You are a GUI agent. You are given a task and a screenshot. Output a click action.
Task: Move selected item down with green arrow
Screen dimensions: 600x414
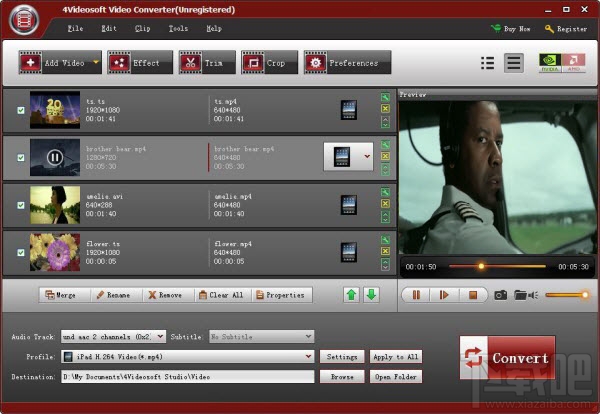[x=371, y=295]
